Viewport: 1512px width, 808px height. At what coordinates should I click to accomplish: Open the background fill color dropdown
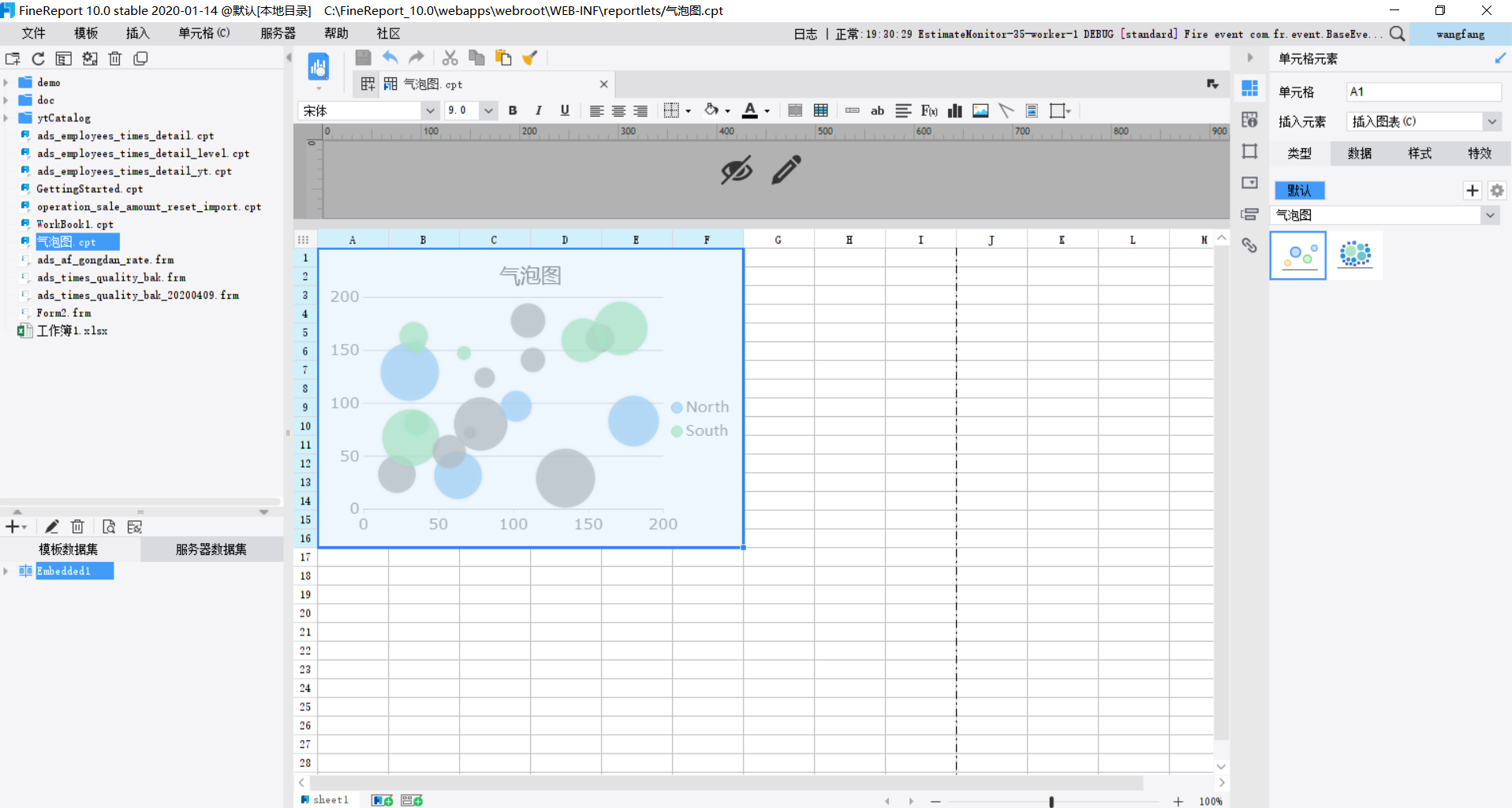coord(727,111)
